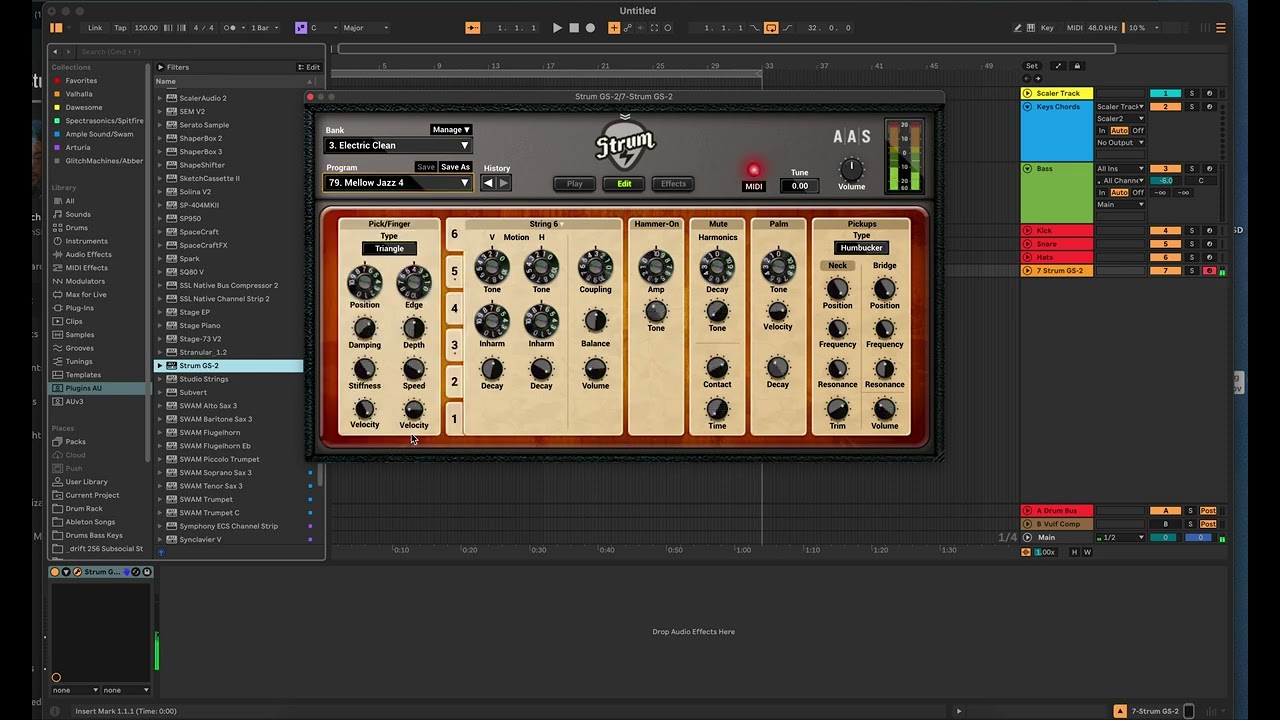Viewport: 1280px width, 720px height.
Task: Turn off the Strum GS-2 device activator
Action: tap(56, 572)
